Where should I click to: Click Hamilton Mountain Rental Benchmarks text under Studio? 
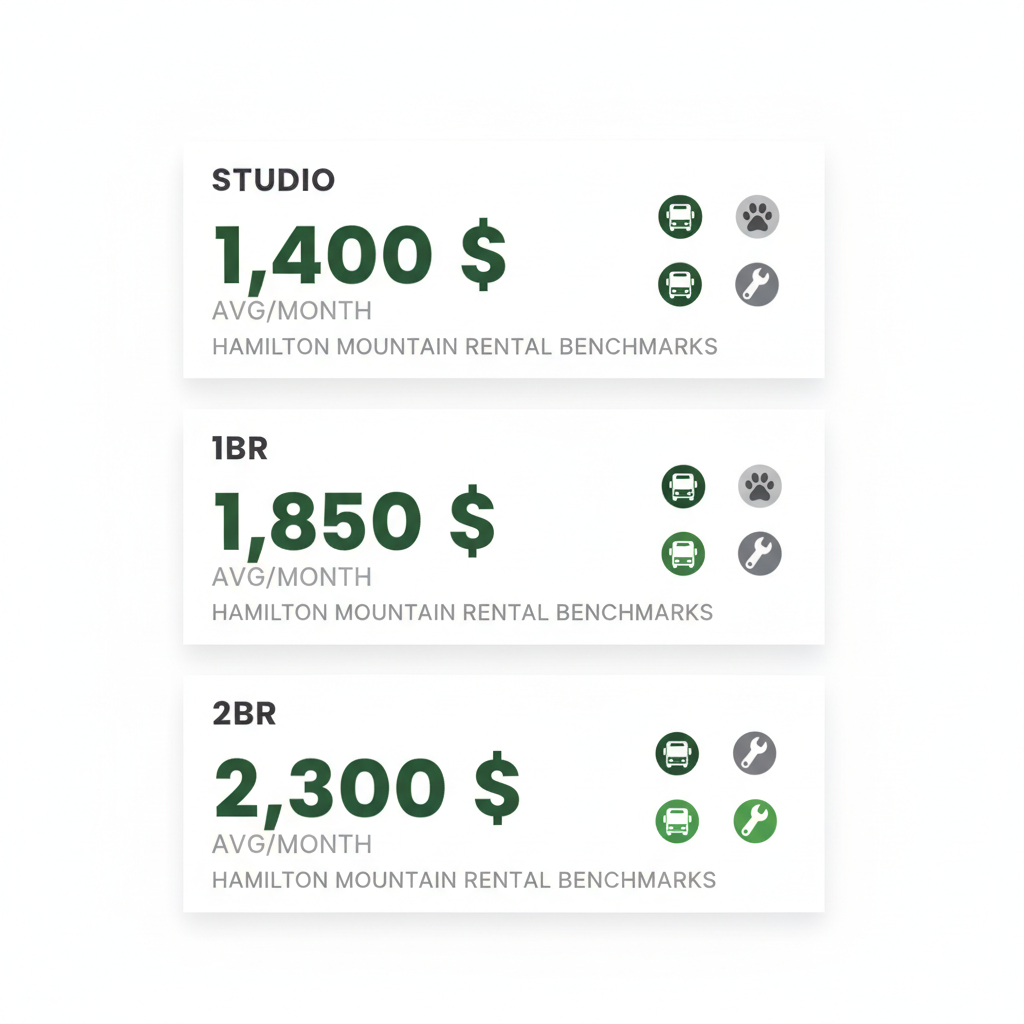(464, 347)
